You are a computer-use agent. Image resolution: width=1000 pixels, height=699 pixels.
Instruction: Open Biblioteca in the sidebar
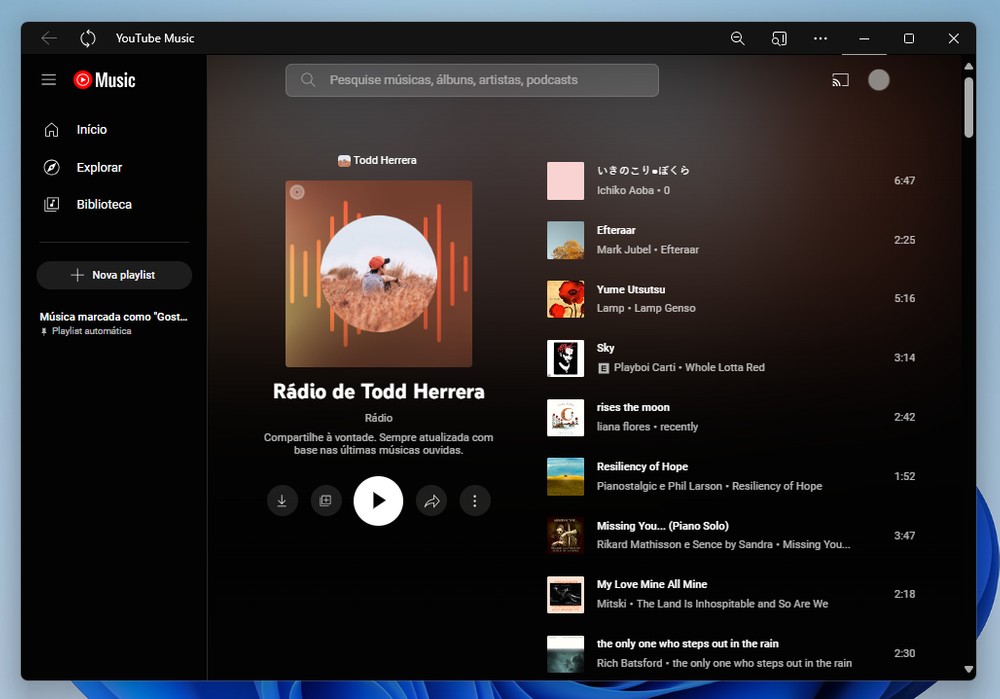104,204
